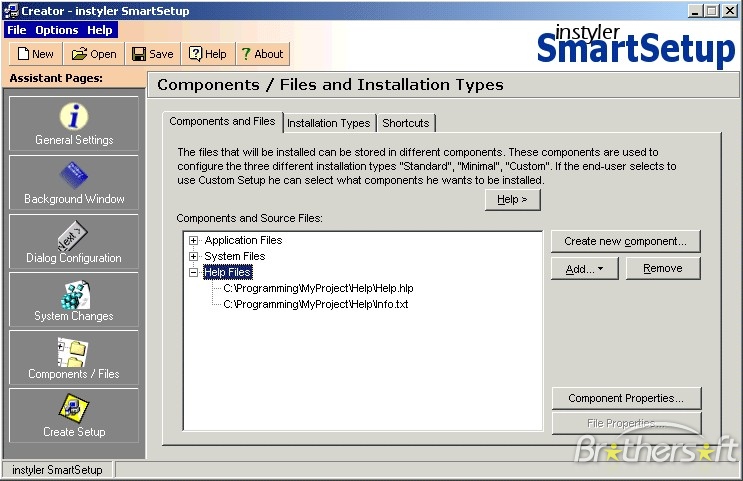Open Dialog Configuration page
Viewport: 743px width, 481px height.
[x=74, y=242]
